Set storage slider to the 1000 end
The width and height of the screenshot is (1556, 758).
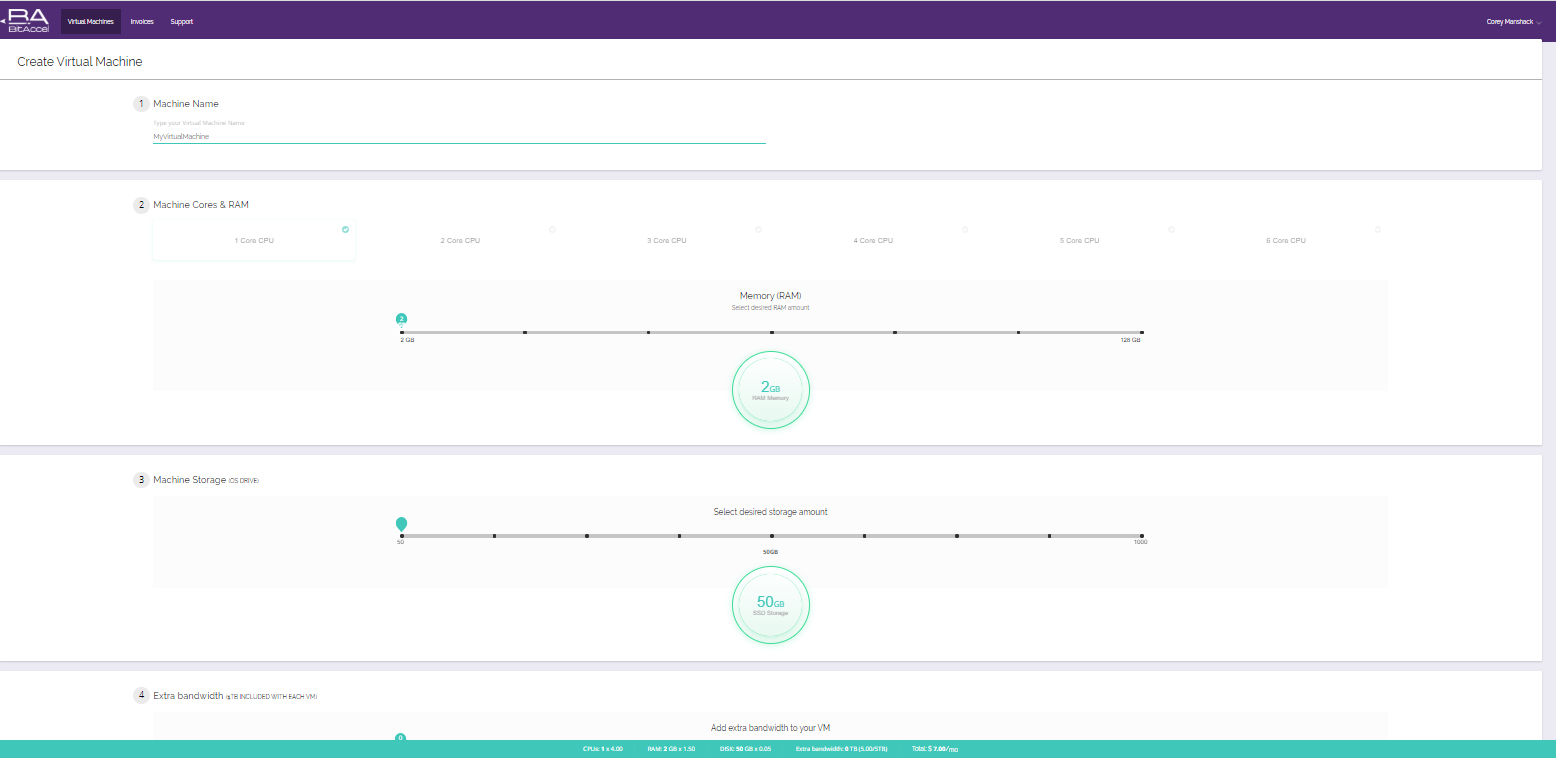[x=1141, y=536]
